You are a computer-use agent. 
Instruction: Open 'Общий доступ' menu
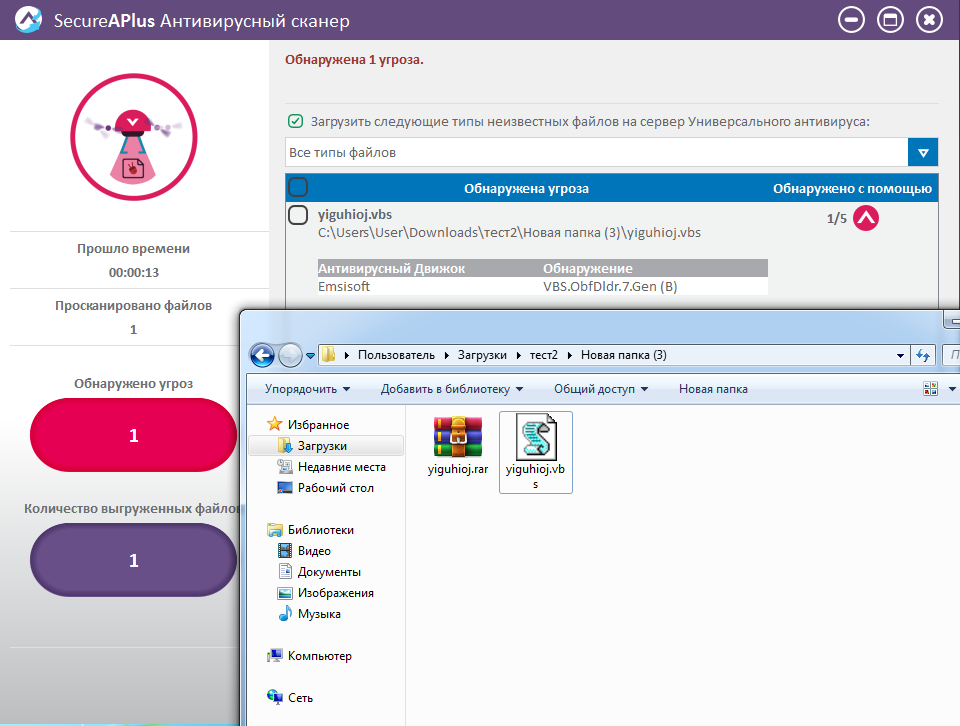click(x=601, y=389)
